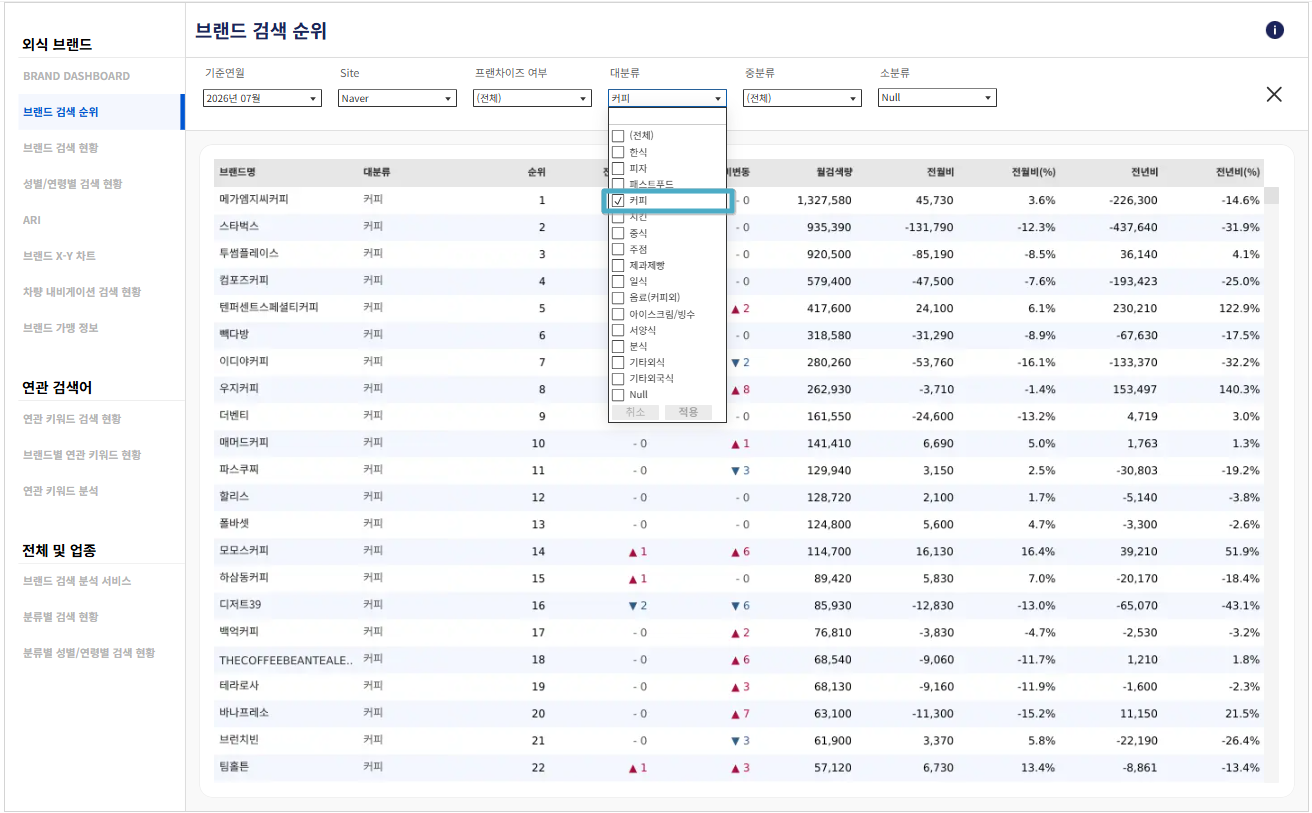Open 연관 키워드 분석 page
Viewport: 1312px width, 813px height.
(61, 491)
